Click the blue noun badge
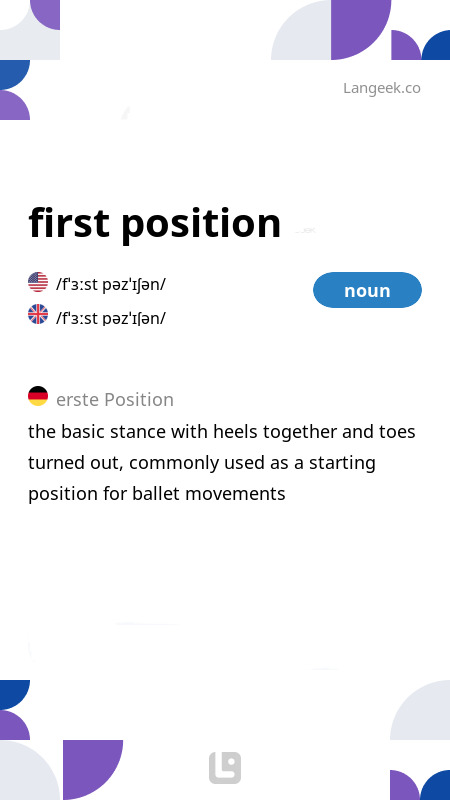Viewport: 450px width, 800px height. tap(367, 290)
